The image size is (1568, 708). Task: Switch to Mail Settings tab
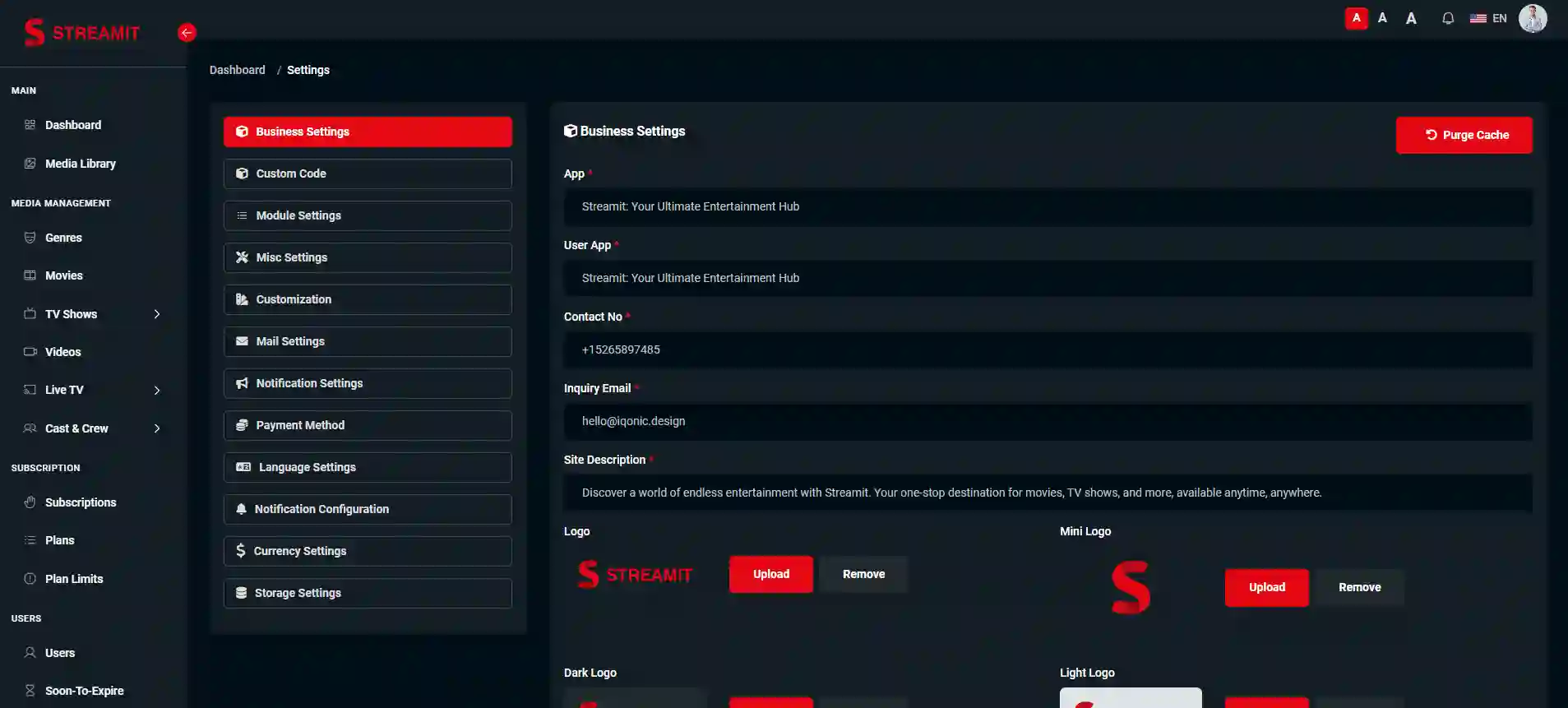tap(368, 341)
